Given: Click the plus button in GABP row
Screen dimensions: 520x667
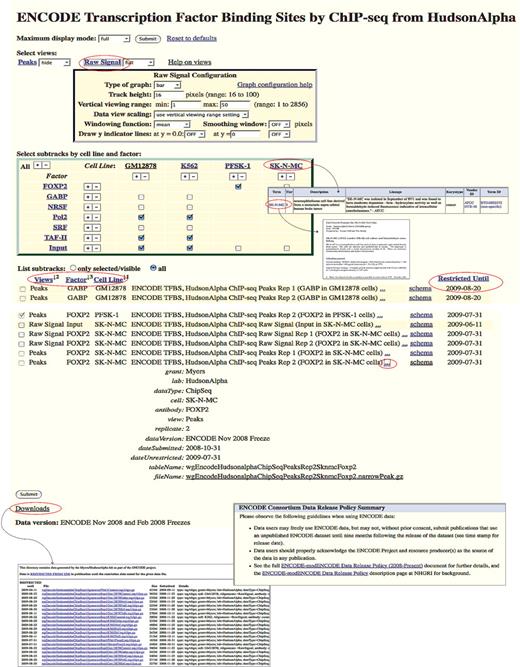Looking at the screenshot, I should click(88, 197).
